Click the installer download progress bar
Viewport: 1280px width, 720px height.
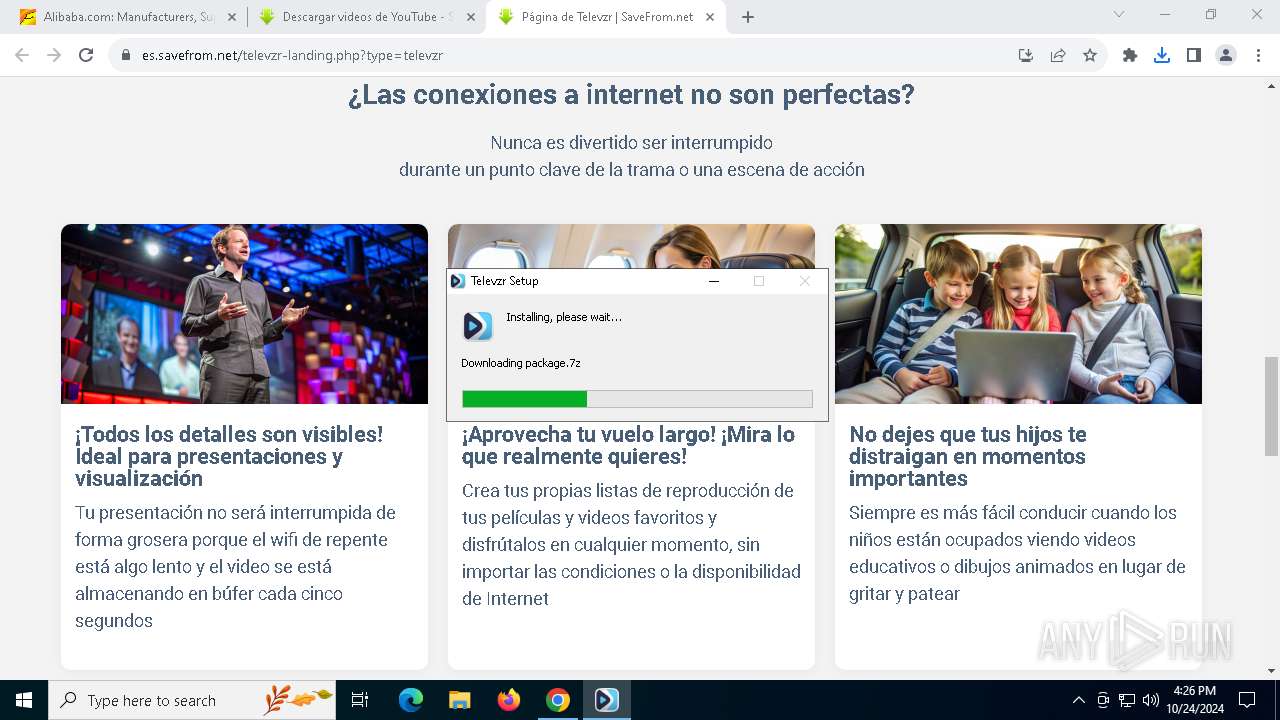[637, 399]
